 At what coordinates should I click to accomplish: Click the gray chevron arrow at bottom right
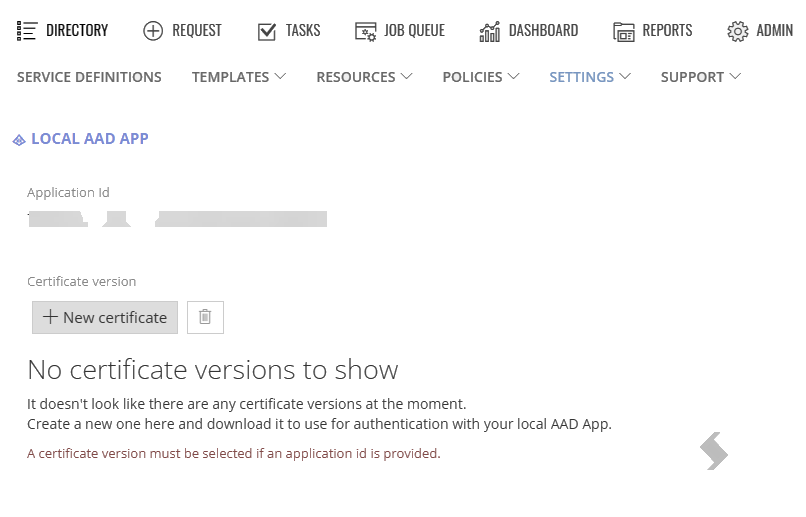click(714, 451)
